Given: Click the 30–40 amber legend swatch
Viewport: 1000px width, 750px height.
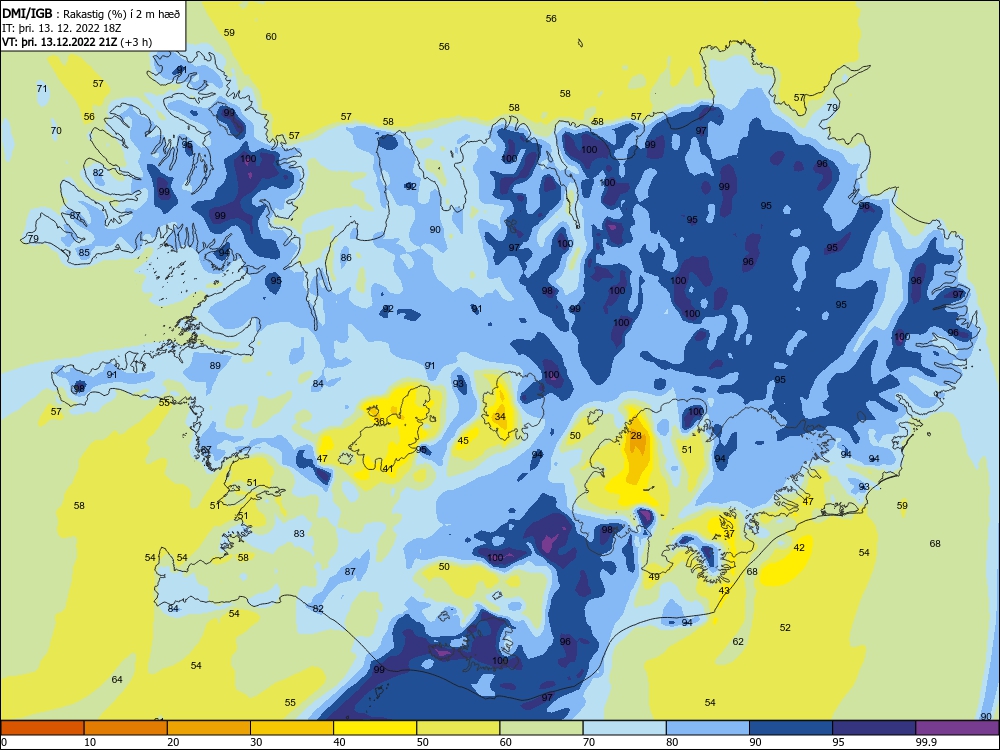Looking at the screenshot, I should click(292, 728).
